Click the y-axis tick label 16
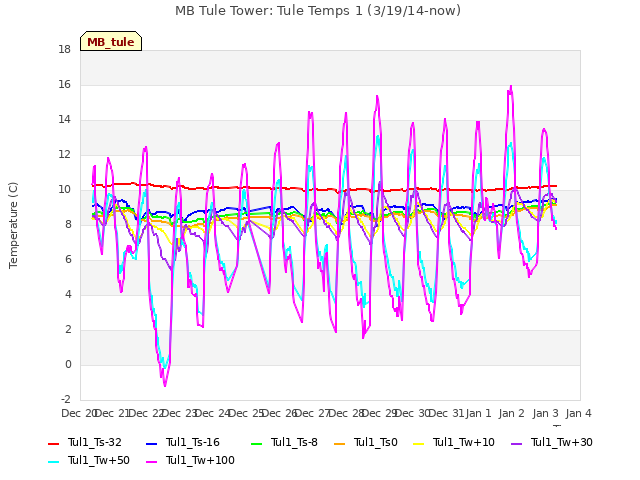 64,84
